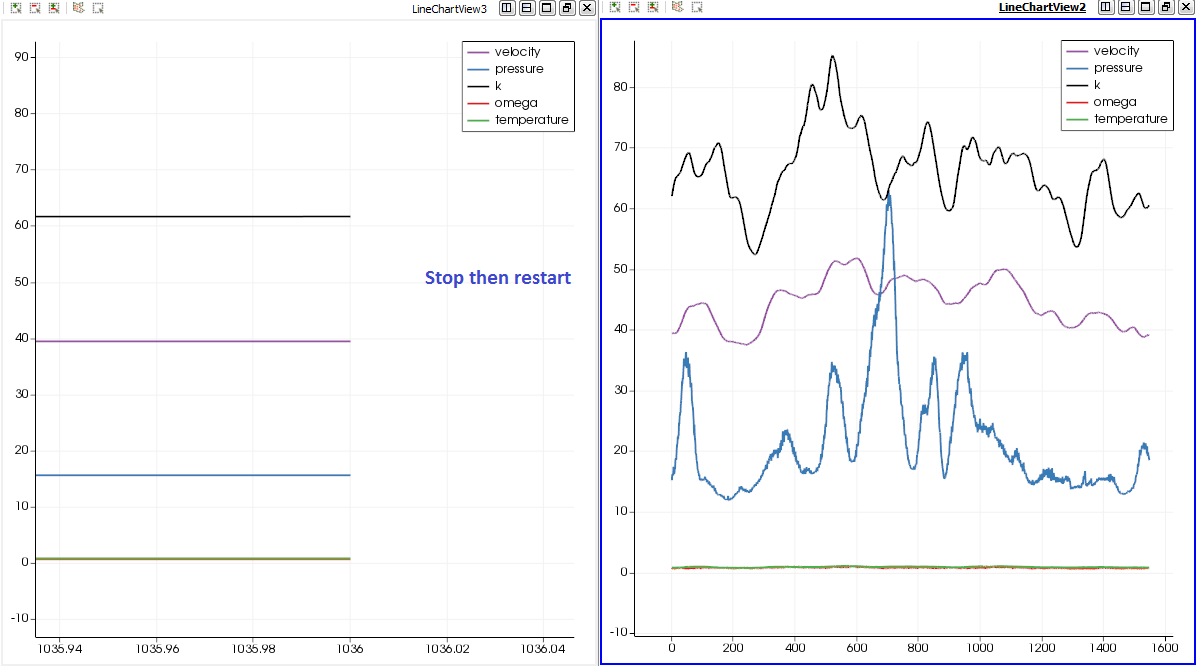Click the 'Stop then restart' annotation text
The image size is (1196, 666).
click(x=498, y=278)
